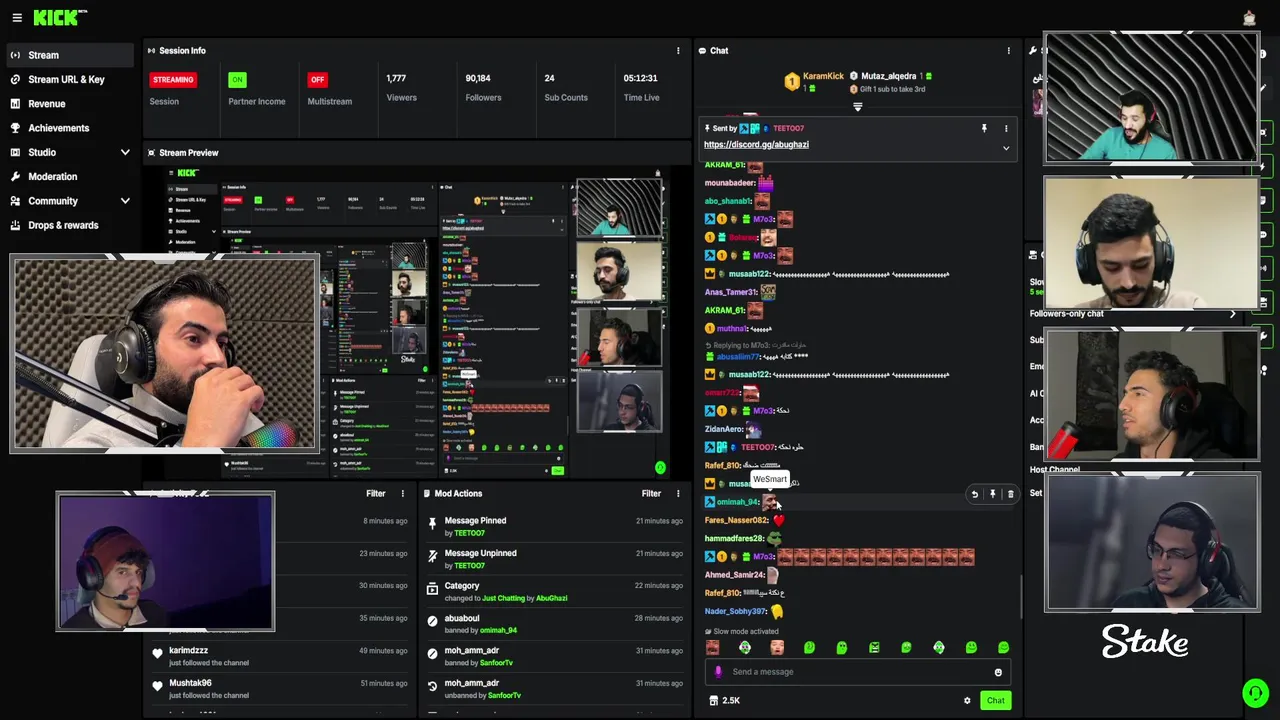Viewport: 1280px width, 720px height.
Task: Reply to omimah_94's message
Action: pyautogui.click(x=975, y=494)
